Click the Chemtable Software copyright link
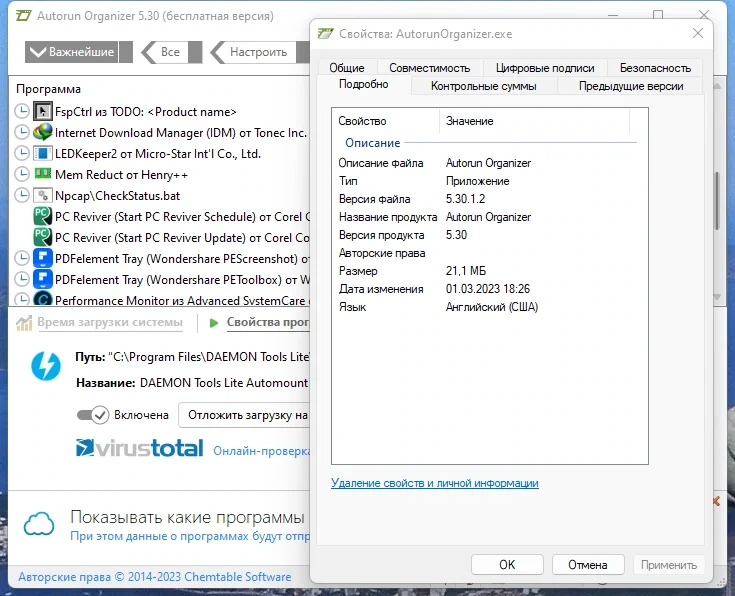This screenshot has height=596, width=735. 155,576
